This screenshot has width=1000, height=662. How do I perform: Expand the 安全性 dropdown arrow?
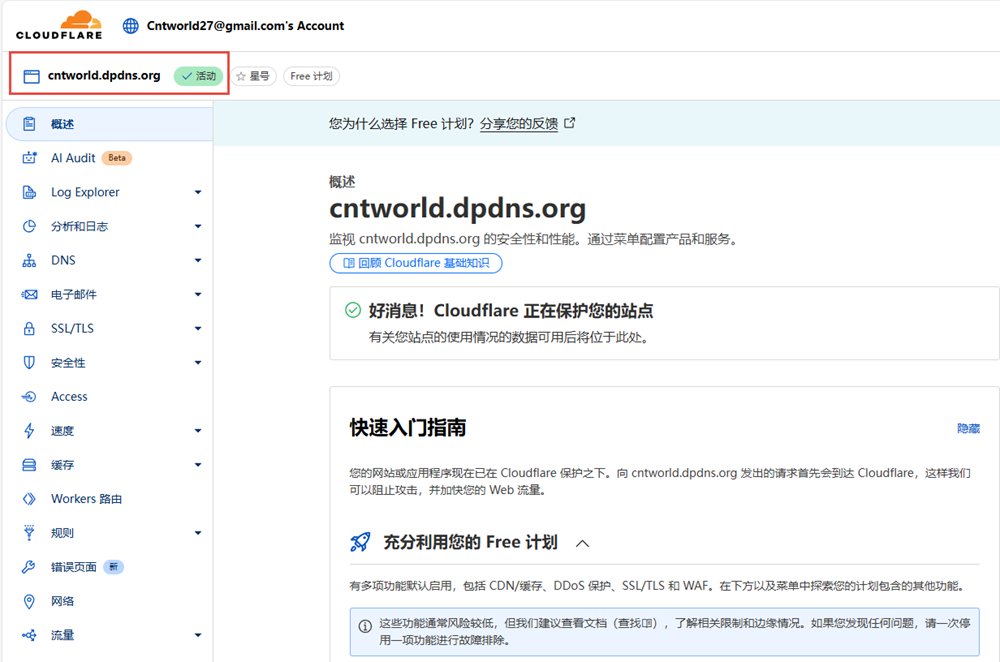click(198, 362)
